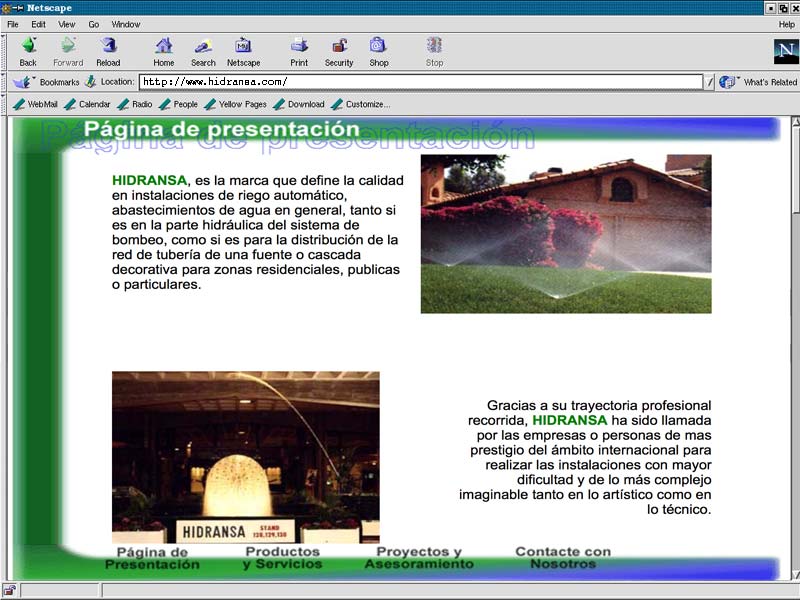
Task: Open People from personal toolbar
Action: 179,104
